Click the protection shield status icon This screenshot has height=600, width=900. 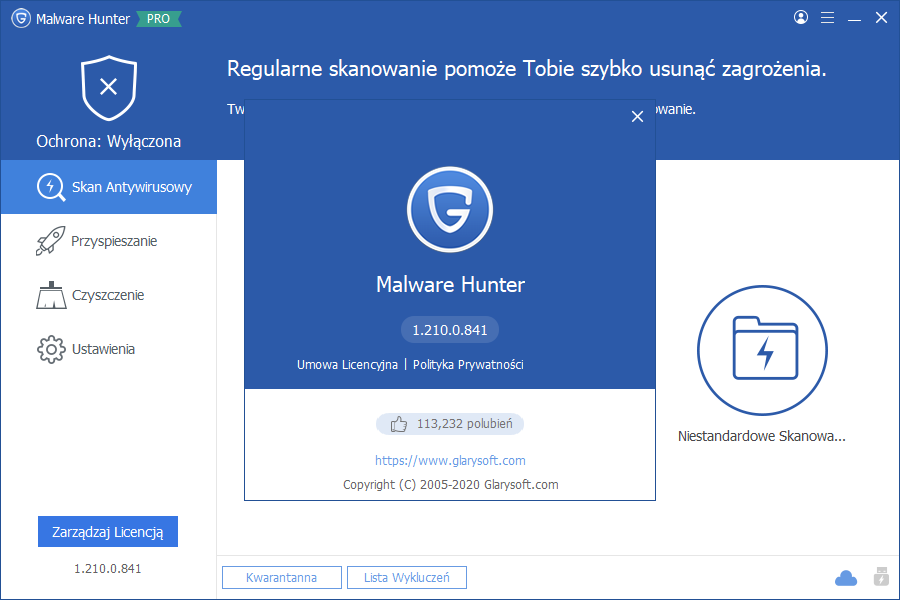[x=108, y=87]
